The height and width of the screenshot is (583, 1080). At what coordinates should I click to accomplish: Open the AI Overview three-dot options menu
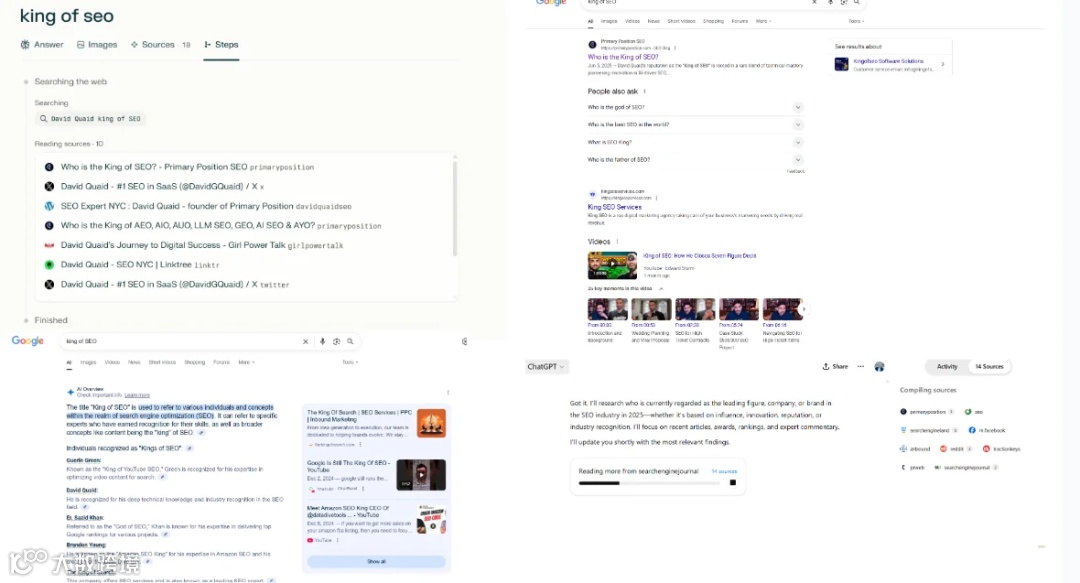click(448, 392)
